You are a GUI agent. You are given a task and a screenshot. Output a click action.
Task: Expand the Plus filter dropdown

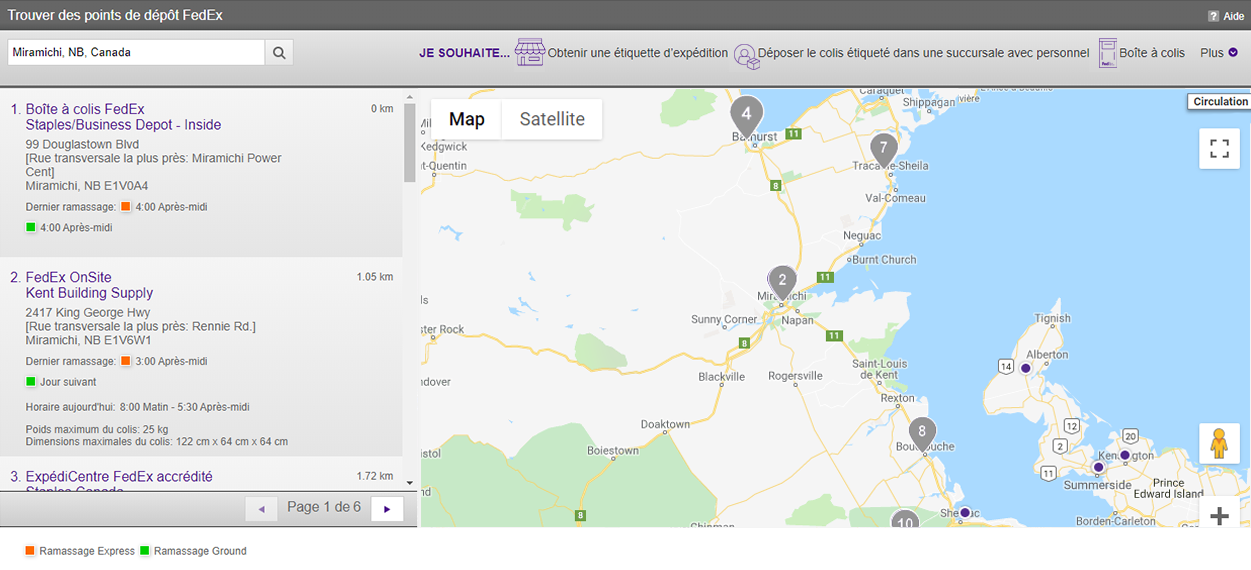point(1219,53)
